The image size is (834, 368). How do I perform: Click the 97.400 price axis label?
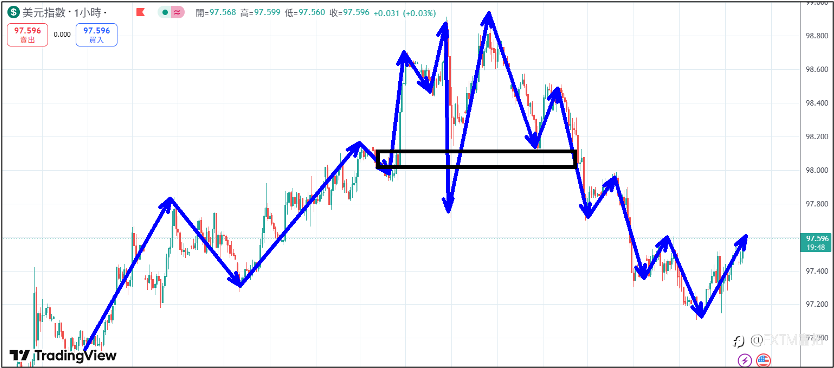pos(816,272)
